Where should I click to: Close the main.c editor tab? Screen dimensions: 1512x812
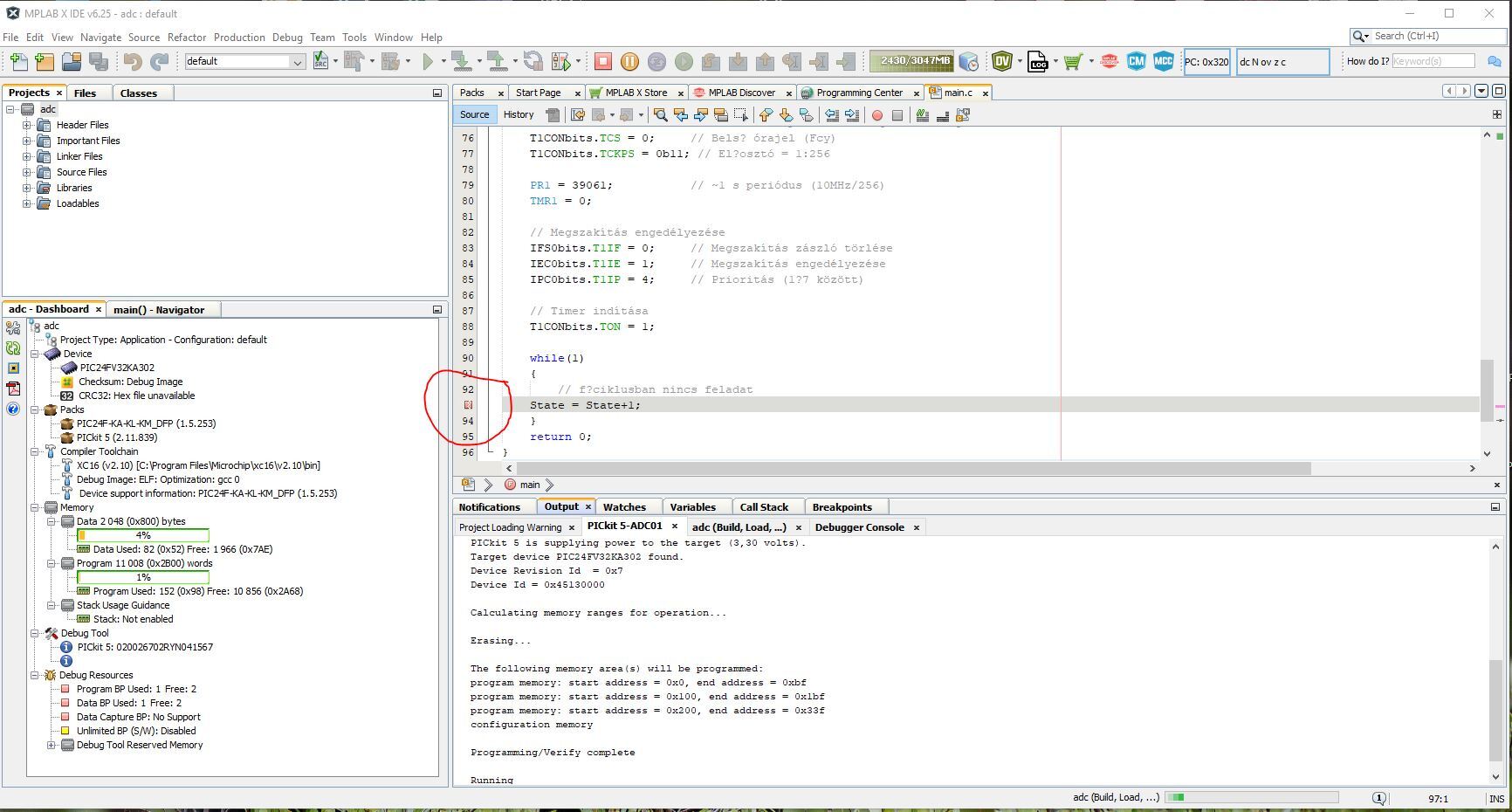coord(986,93)
